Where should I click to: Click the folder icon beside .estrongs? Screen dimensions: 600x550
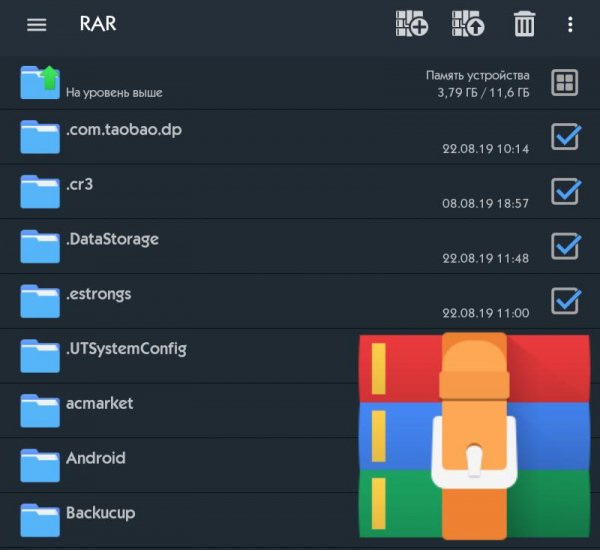[40, 301]
